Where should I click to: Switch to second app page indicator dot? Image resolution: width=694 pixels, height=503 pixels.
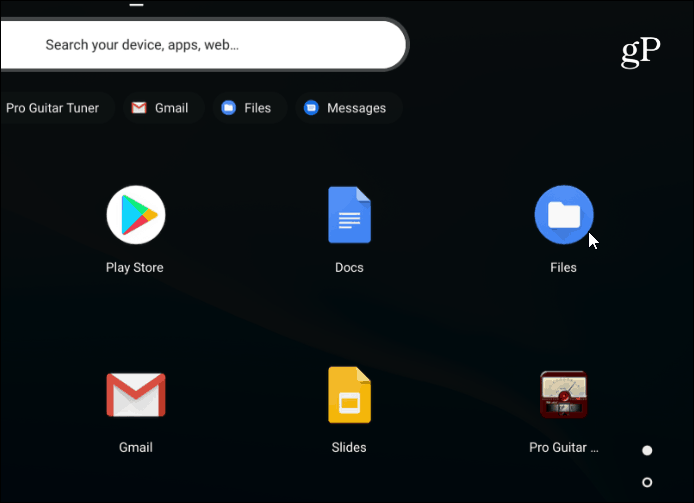click(x=647, y=482)
